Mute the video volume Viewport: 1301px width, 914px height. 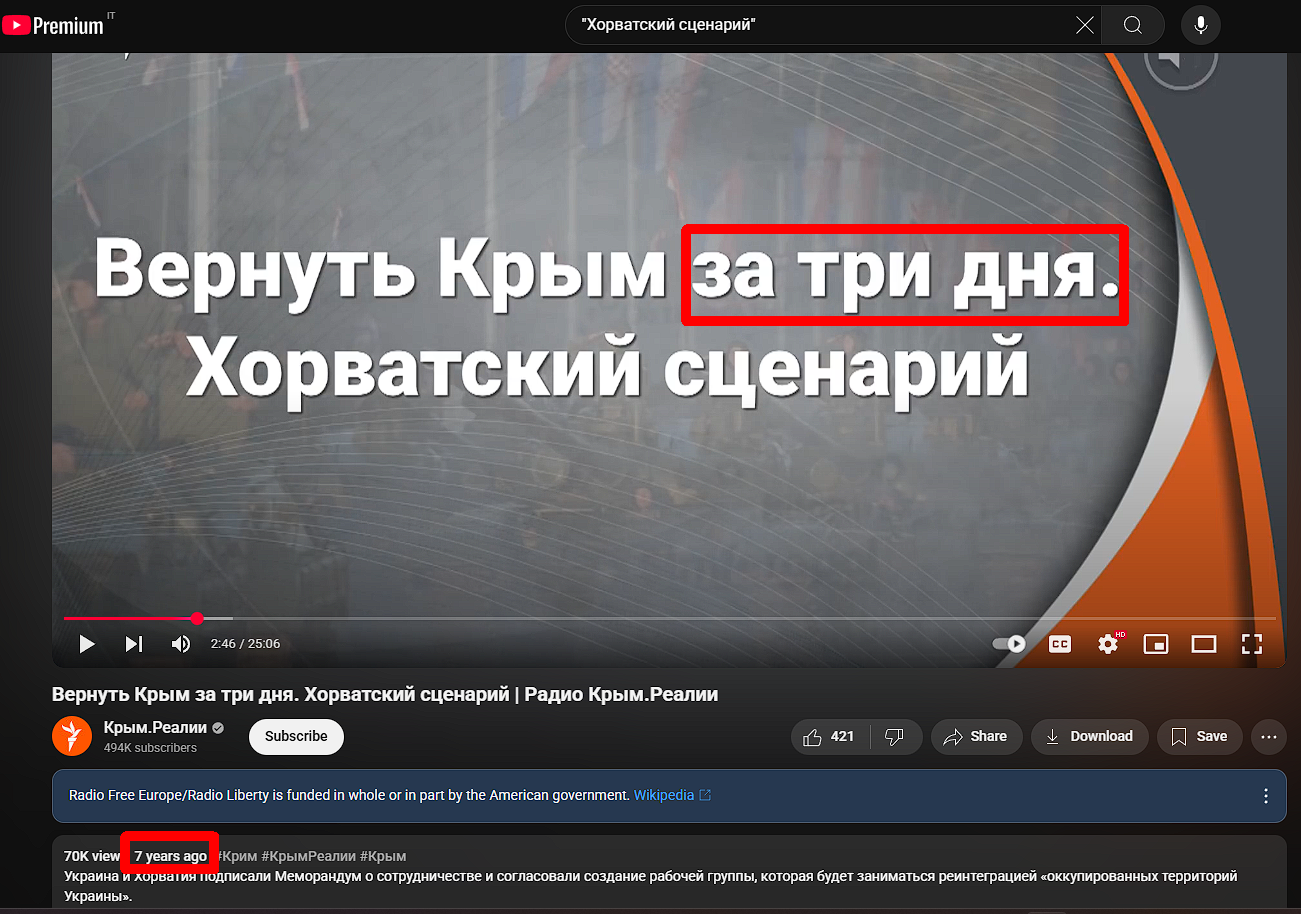tap(181, 644)
